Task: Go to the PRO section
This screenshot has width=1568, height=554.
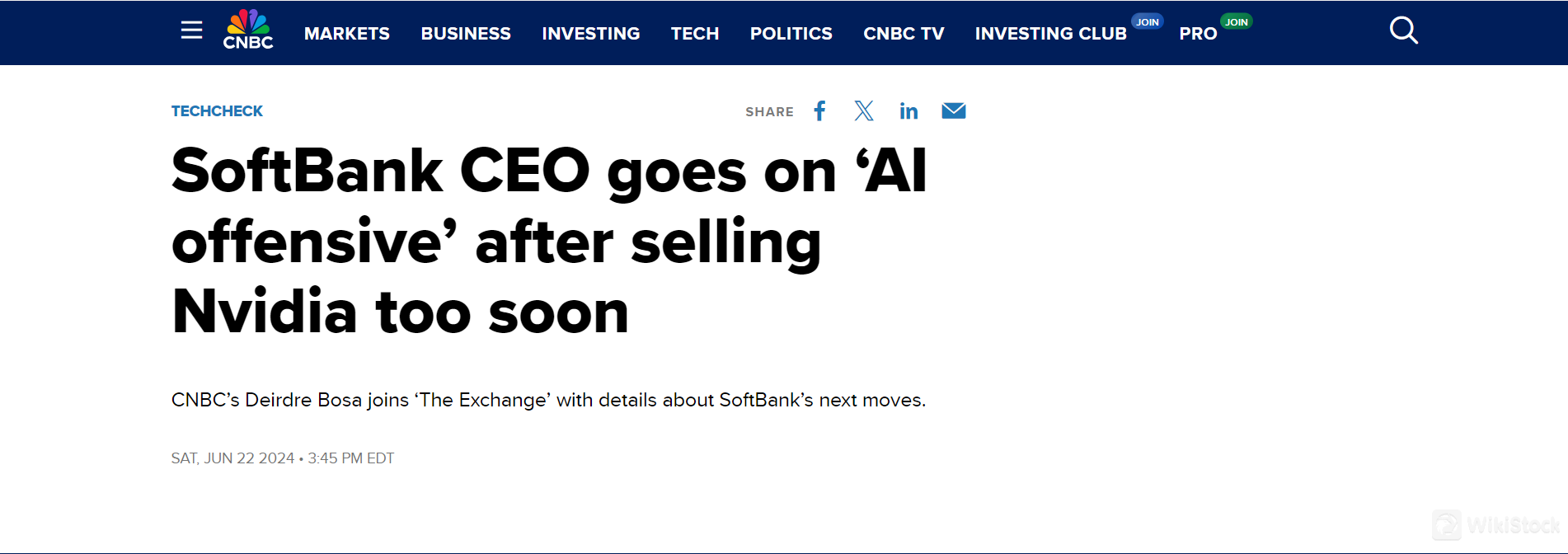Action: pos(1198,34)
